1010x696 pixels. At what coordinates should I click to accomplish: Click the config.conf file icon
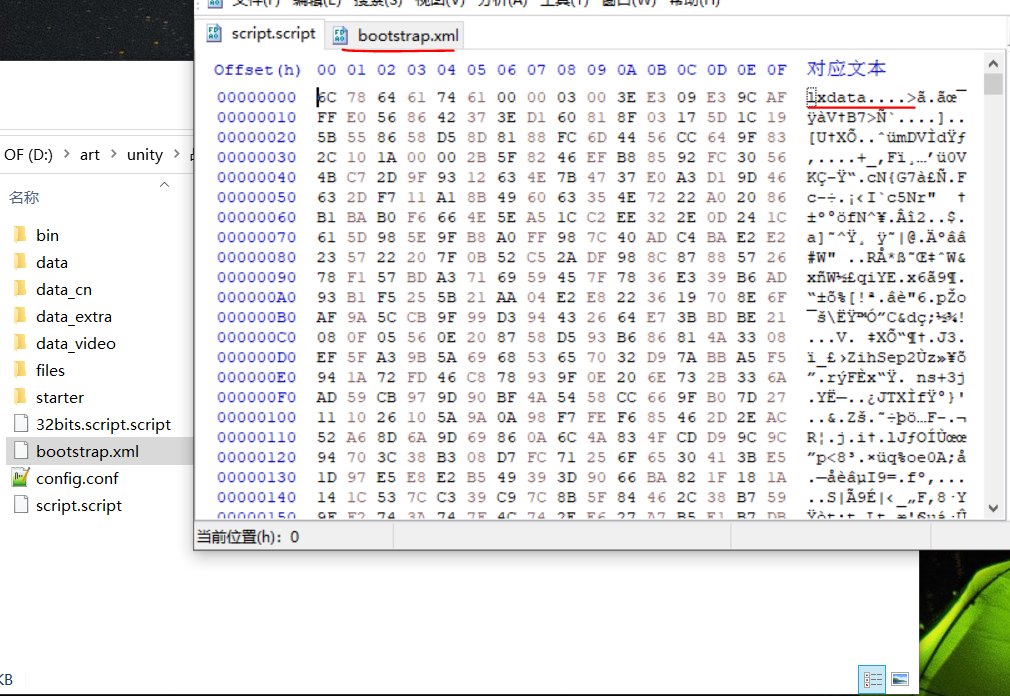pos(20,478)
